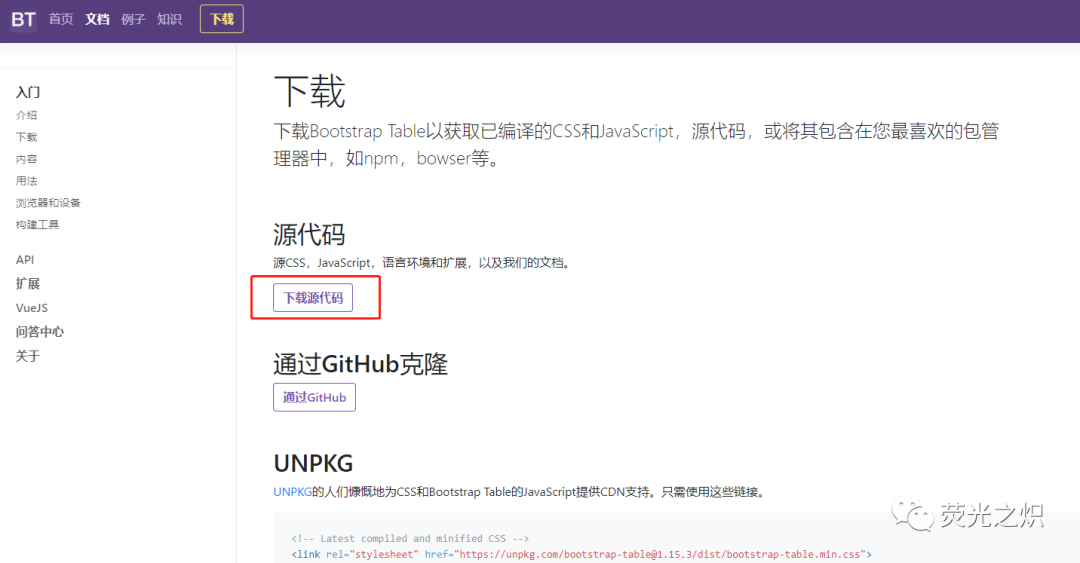The width and height of the screenshot is (1080, 563).
Task: Open 浏览器和设备 sidebar link
Action: click(48, 203)
